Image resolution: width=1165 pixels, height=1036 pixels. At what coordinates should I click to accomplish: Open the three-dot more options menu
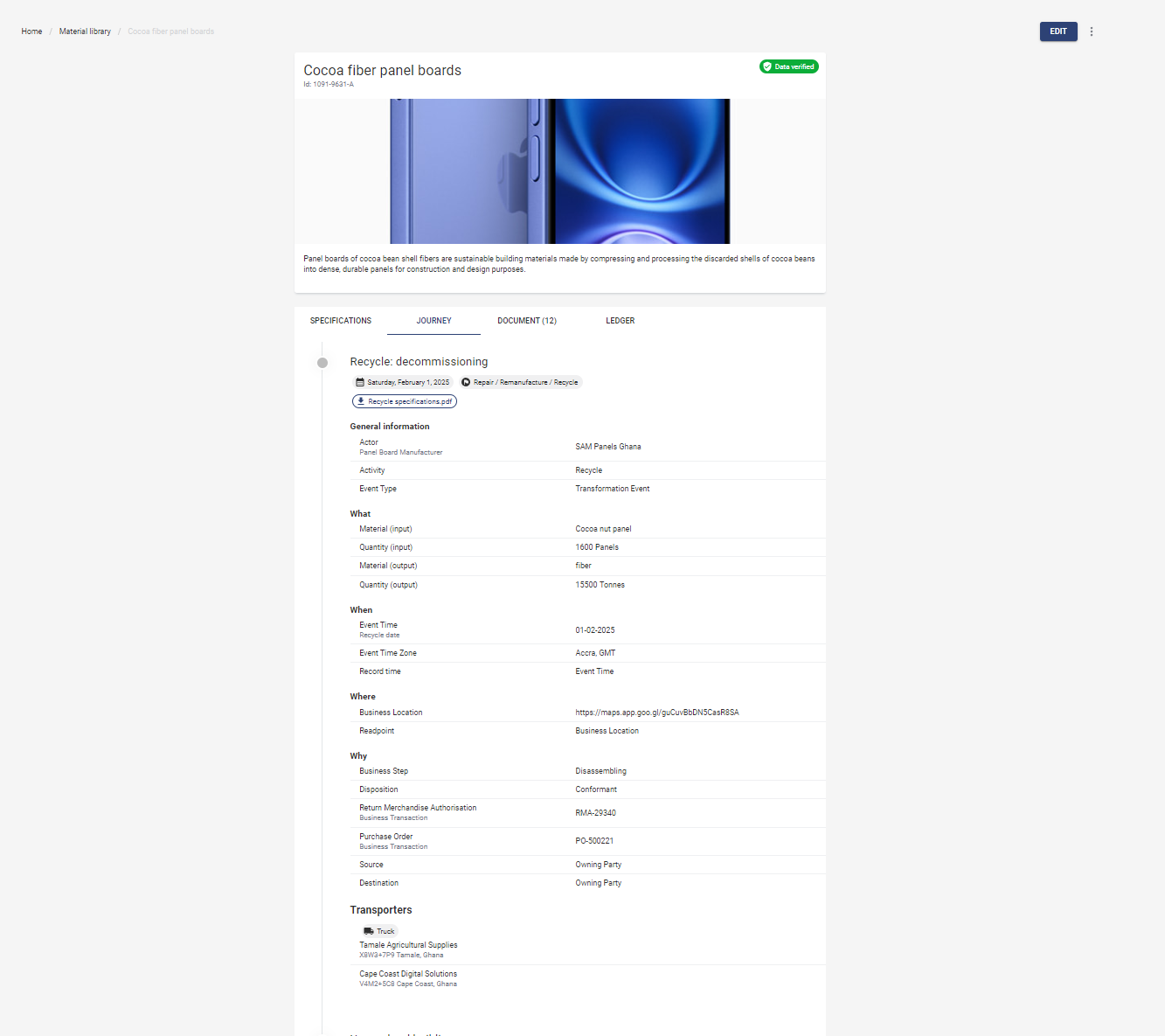(1092, 31)
